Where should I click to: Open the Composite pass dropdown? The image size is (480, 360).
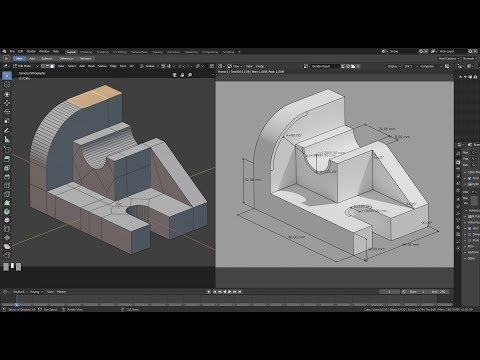[x=430, y=66]
